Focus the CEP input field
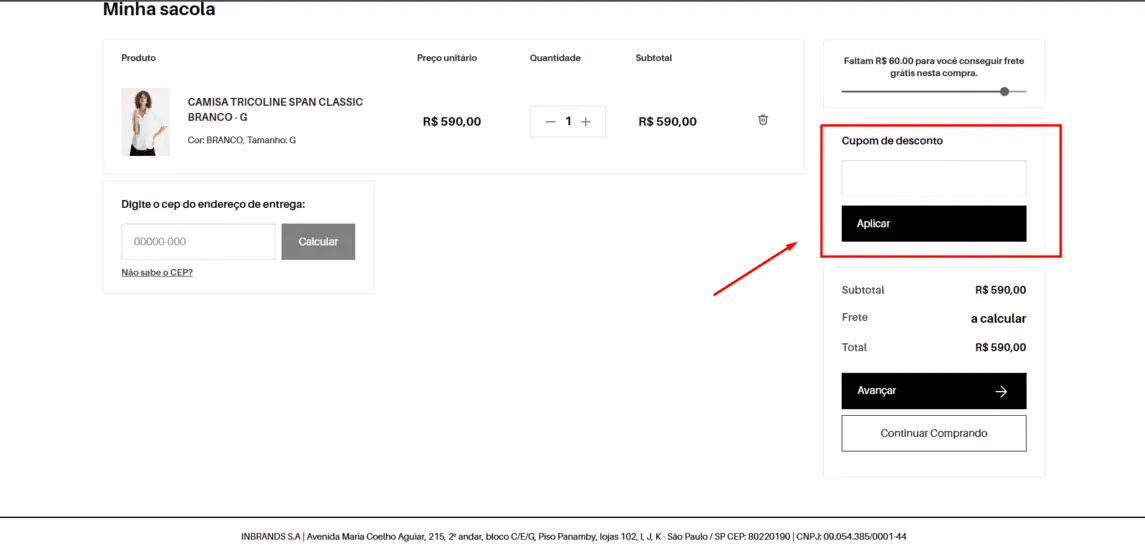Screen dimensions: 1145x553 click(198, 242)
